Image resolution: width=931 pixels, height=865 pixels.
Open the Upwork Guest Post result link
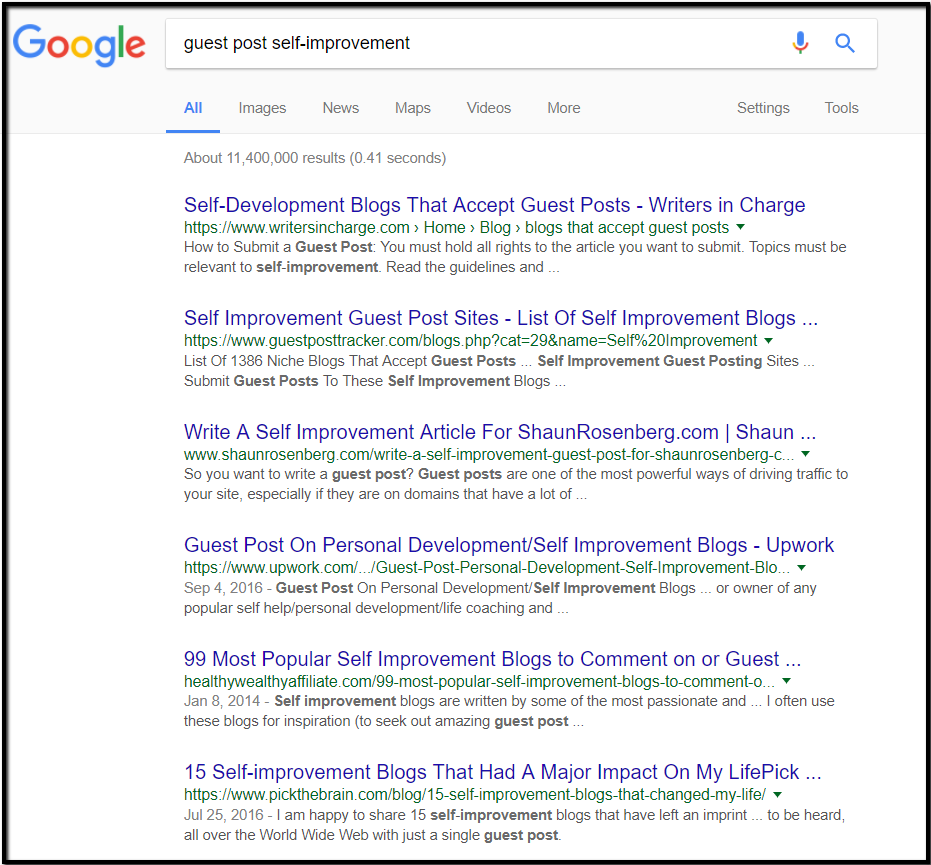coord(508,545)
